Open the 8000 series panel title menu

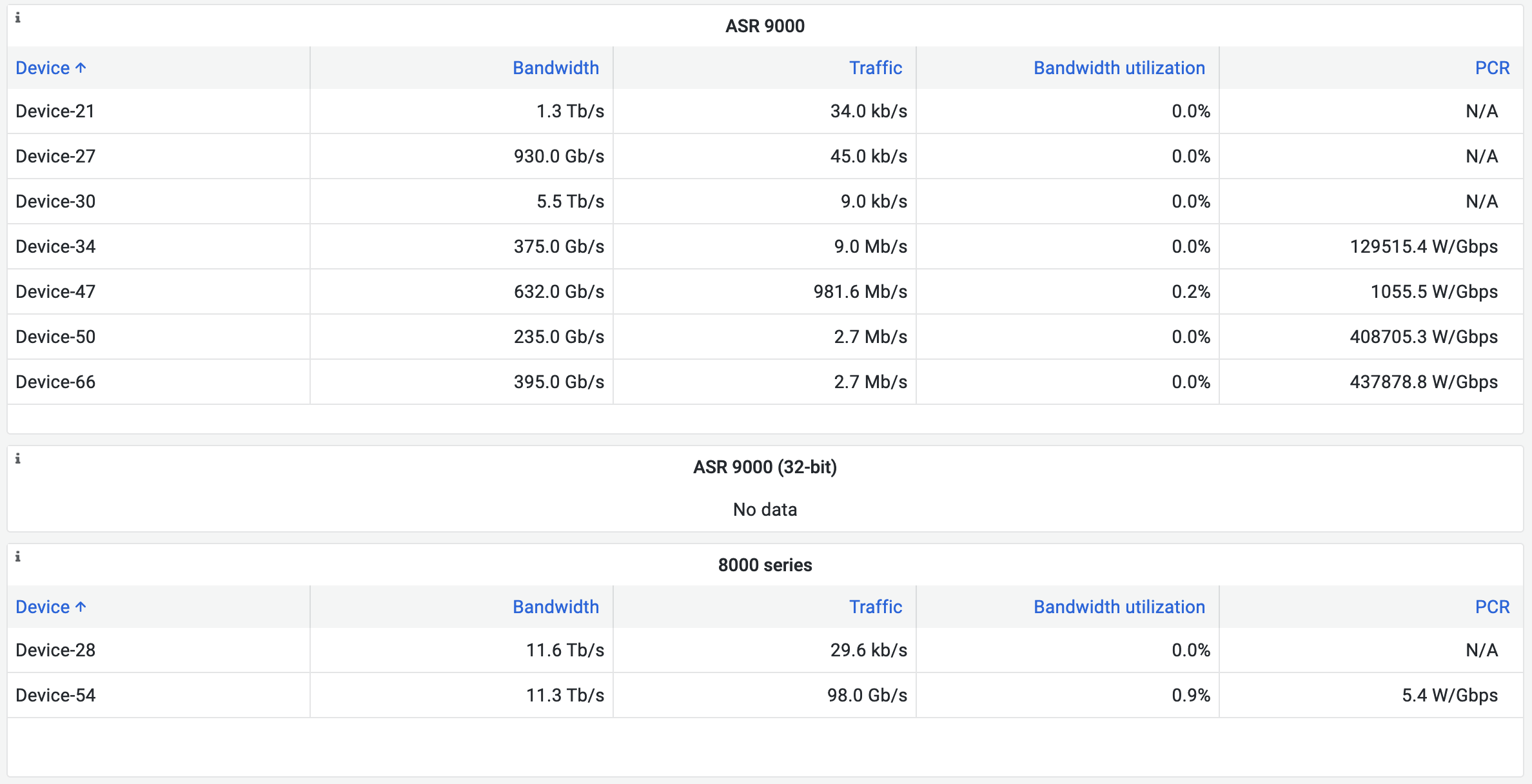coord(765,565)
